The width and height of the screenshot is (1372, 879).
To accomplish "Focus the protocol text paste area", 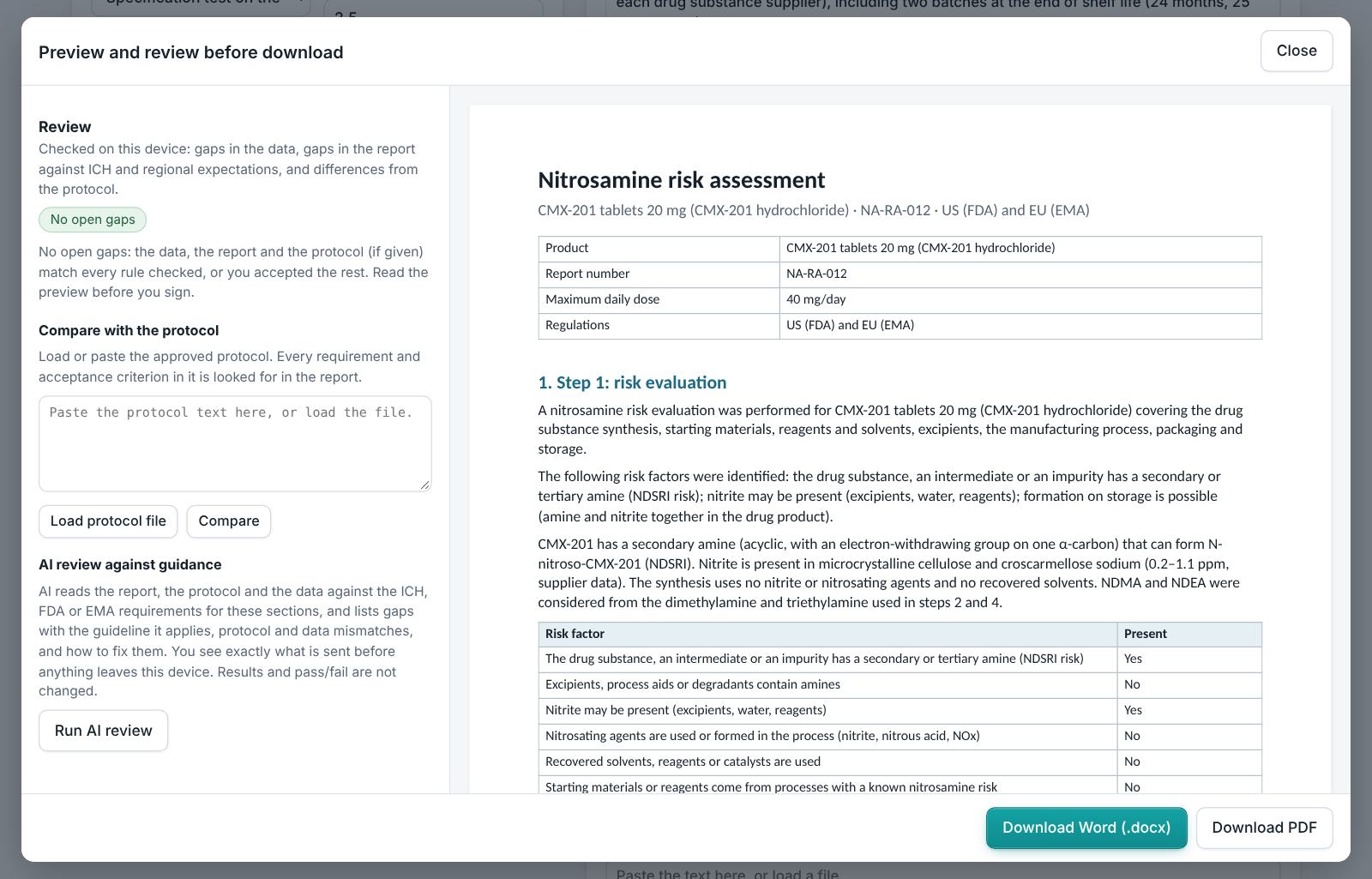I will 235,443.
